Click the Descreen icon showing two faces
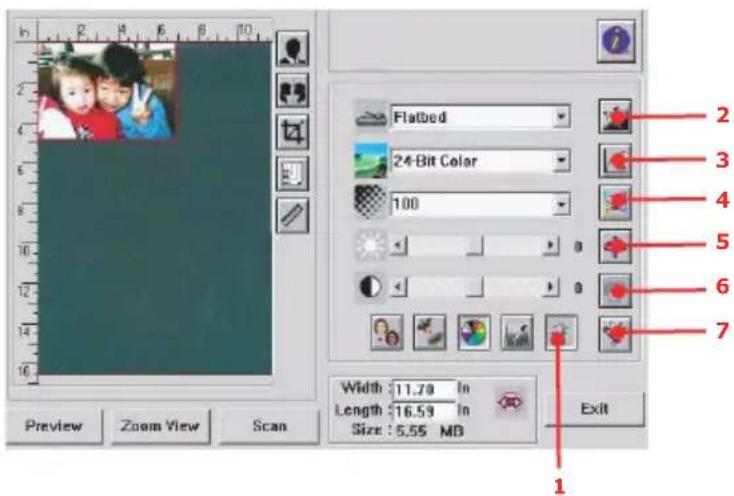Screen dimensions: 734x496 point(387,333)
